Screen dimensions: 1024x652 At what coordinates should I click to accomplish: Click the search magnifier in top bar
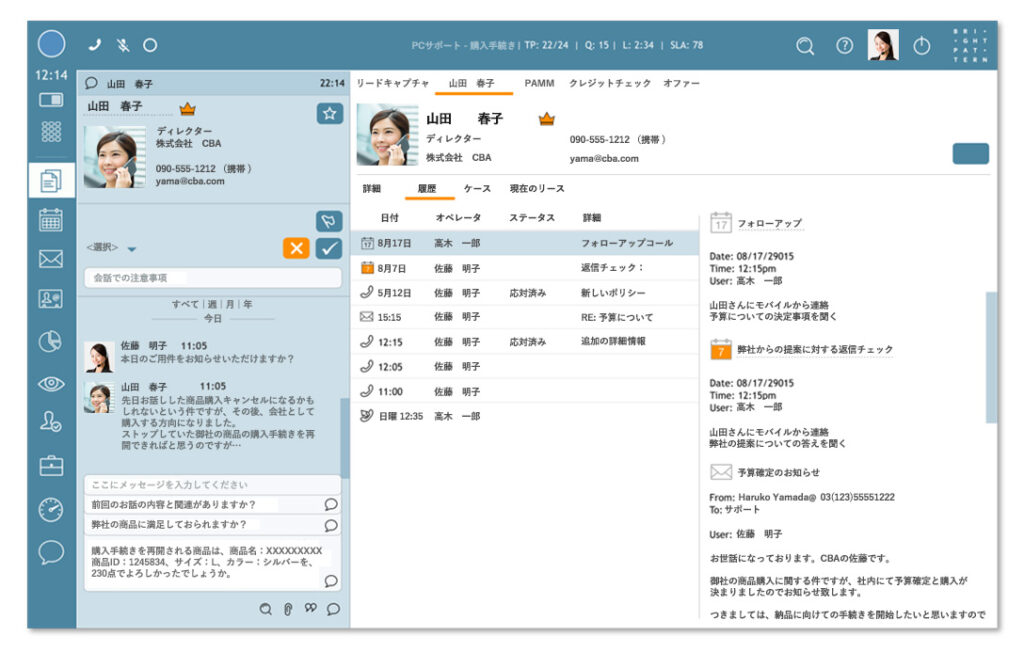805,46
